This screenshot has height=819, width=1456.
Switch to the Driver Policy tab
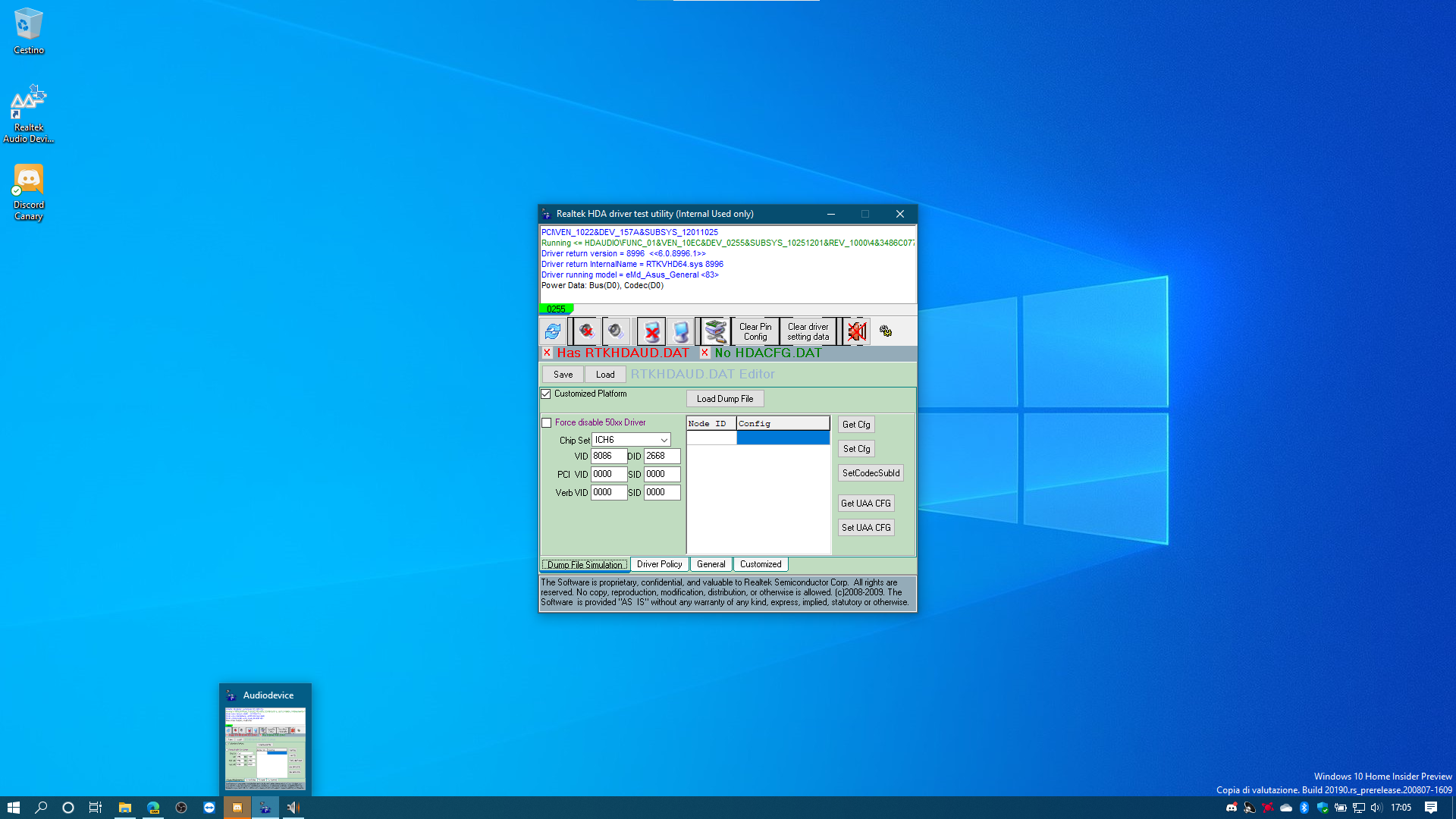click(x=659, y=564)
